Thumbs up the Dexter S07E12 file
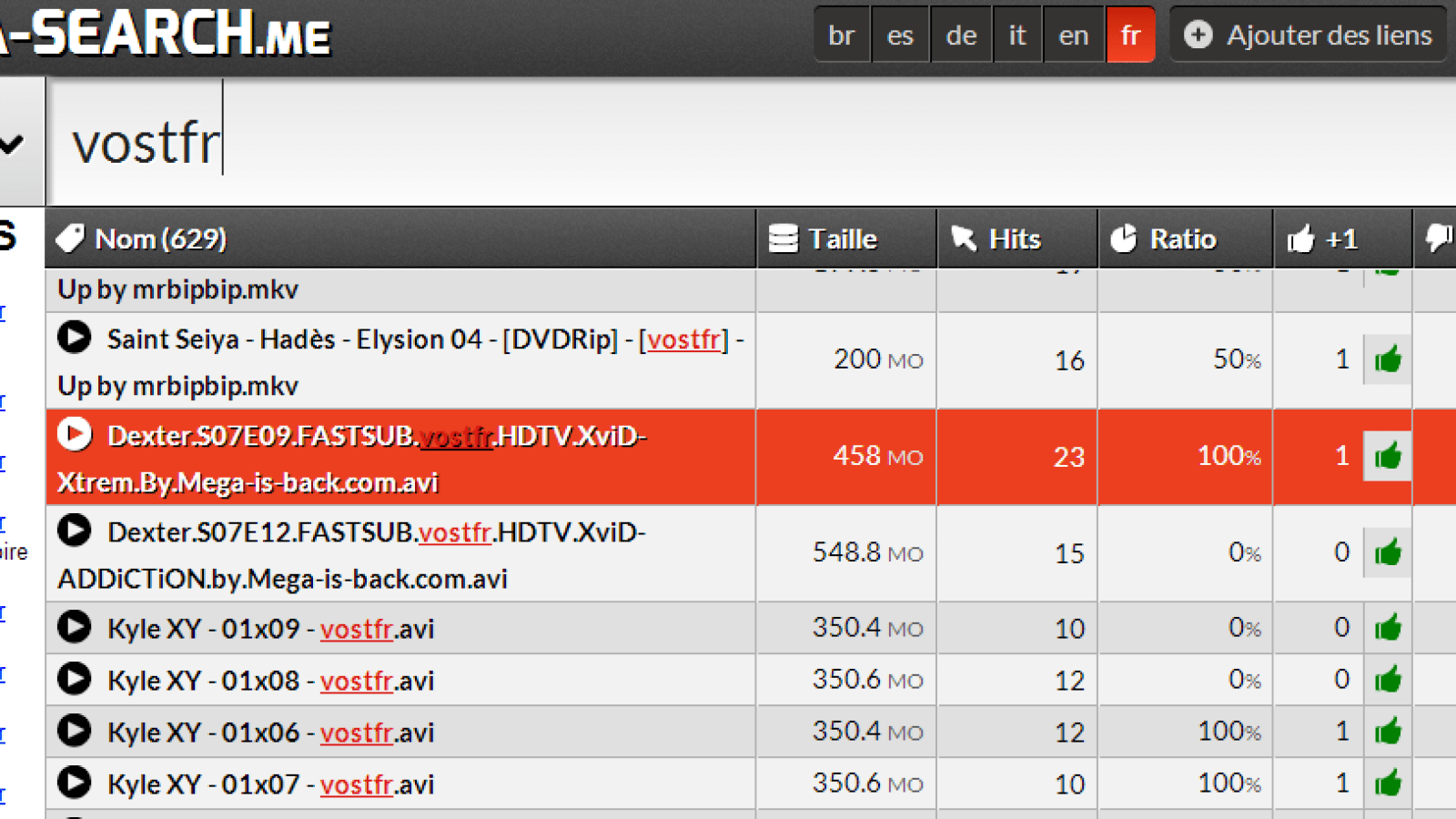Screen dimensions: 1456x819 pos(1388,552)
